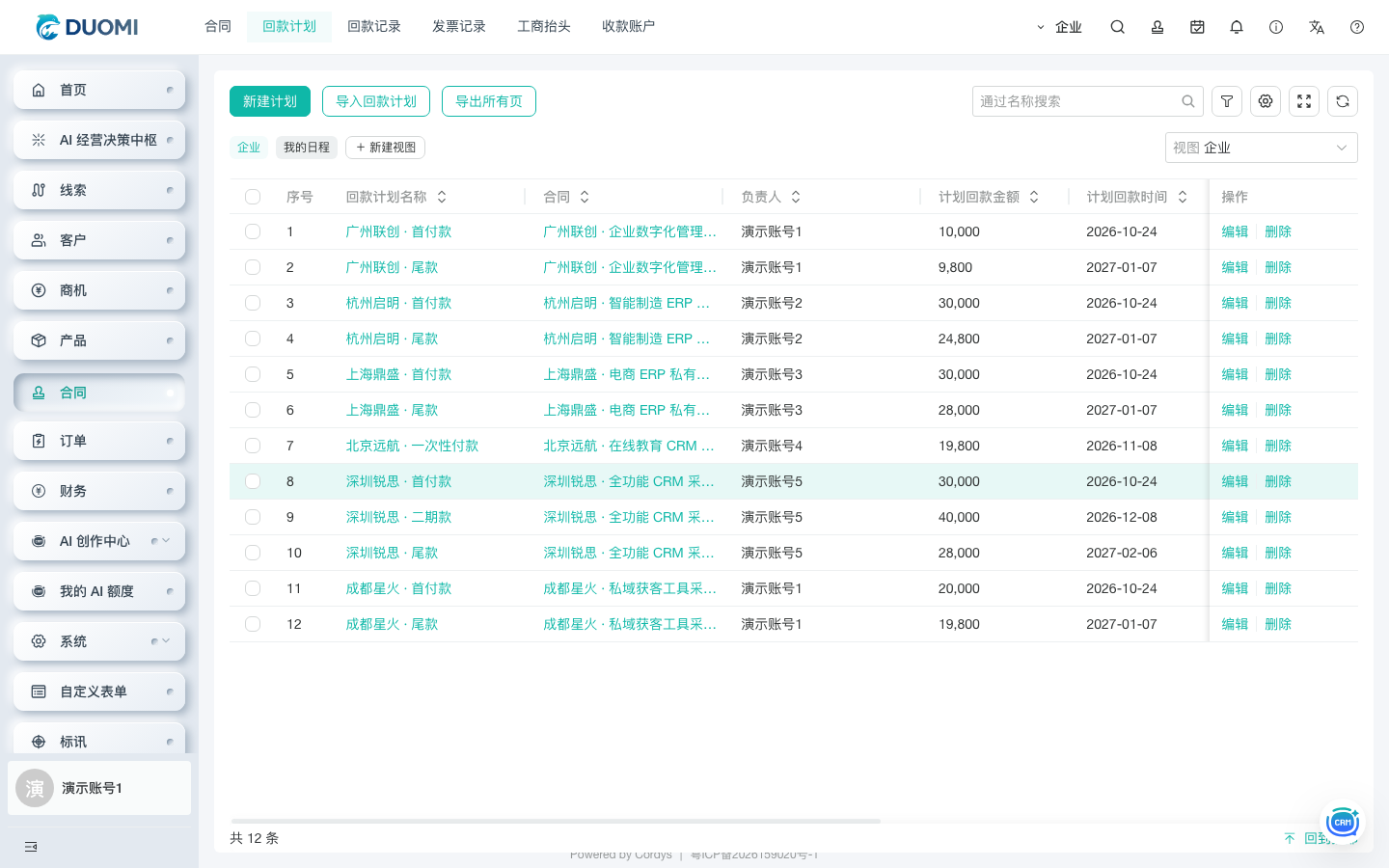Open 线索 in the sidebar
The image size is (1389, 868).
(x=99, y=190)
